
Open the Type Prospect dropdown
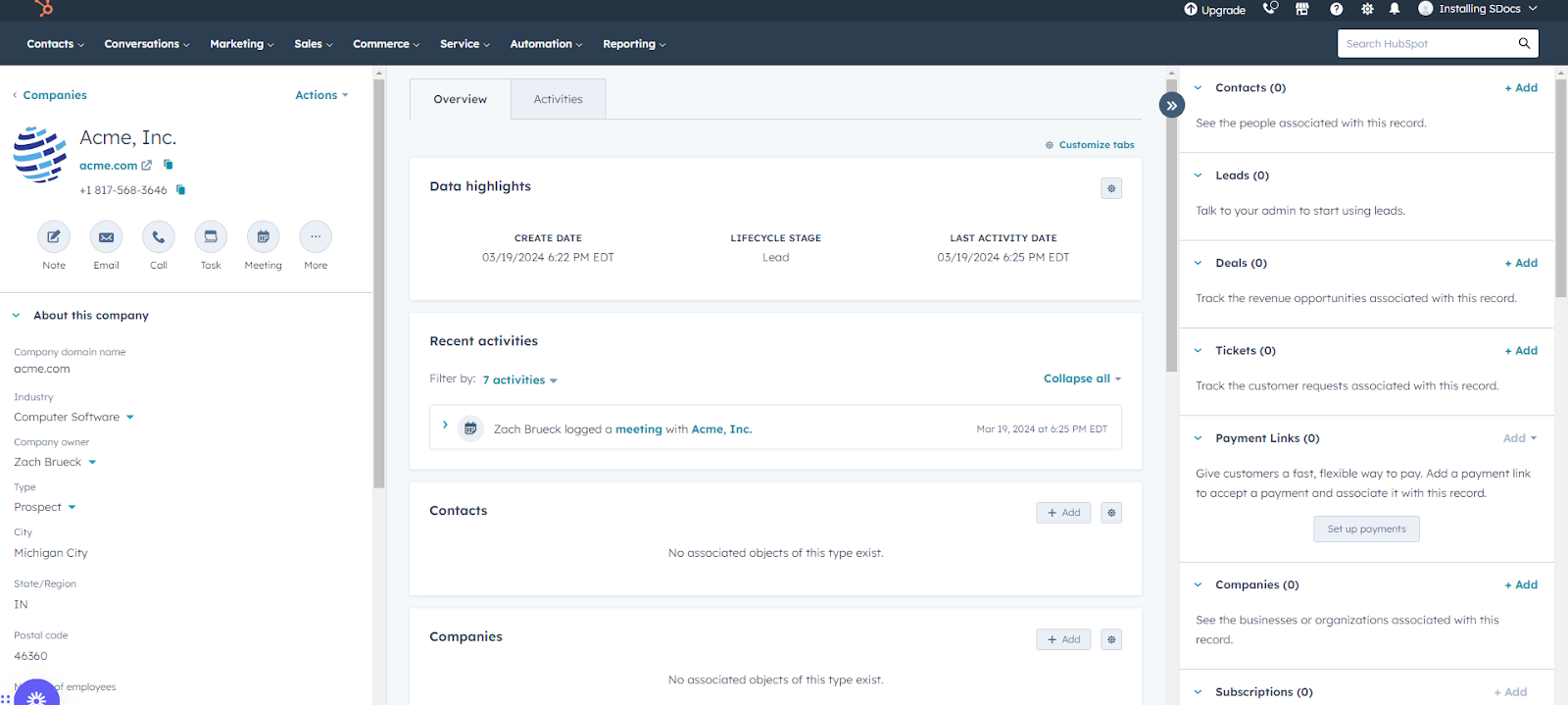click(x=44, y=507)
